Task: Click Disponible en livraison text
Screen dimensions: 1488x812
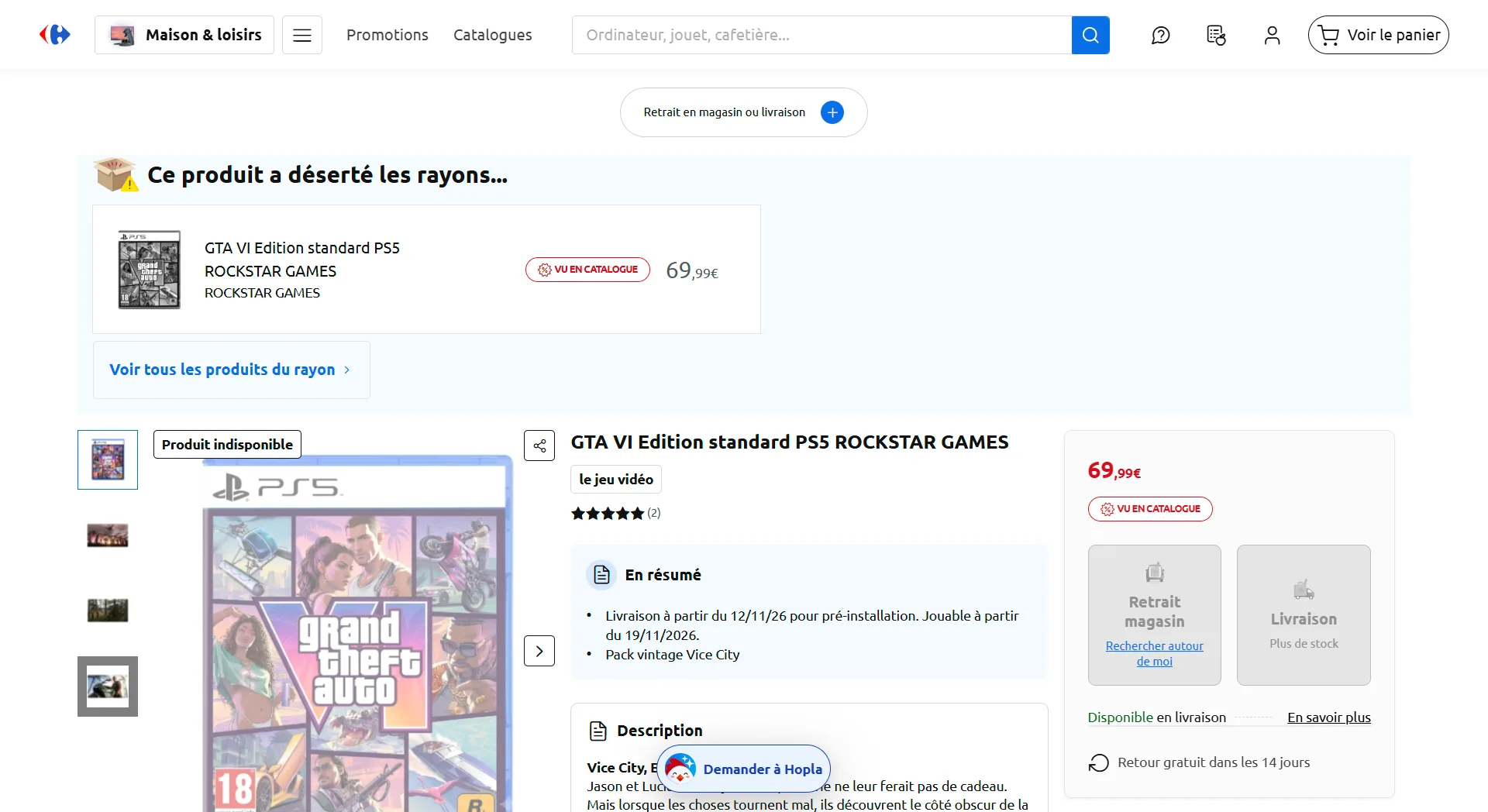Action: (x=1156, y=717)
